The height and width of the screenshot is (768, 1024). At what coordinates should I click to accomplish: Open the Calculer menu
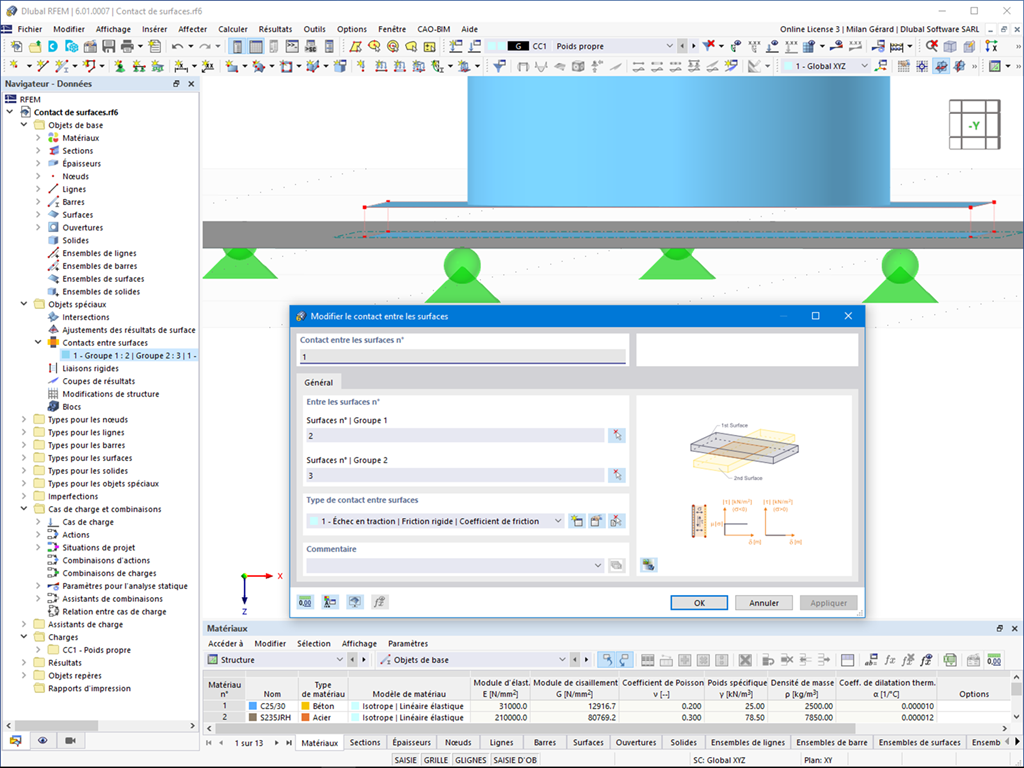[x=232, y=29]
